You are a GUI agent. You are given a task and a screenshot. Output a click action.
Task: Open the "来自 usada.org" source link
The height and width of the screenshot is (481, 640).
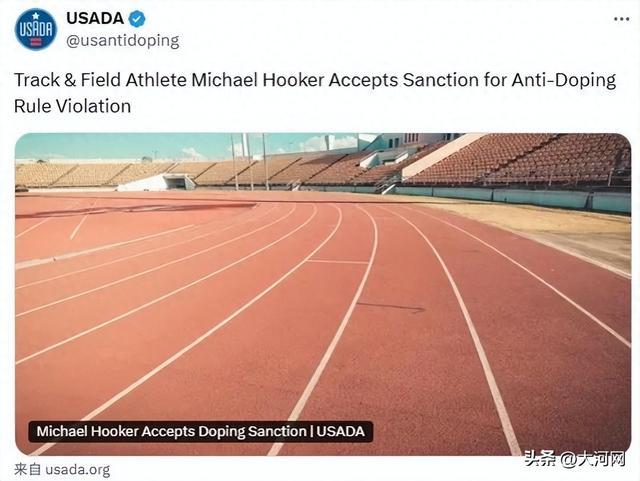(x=62, y=469)
